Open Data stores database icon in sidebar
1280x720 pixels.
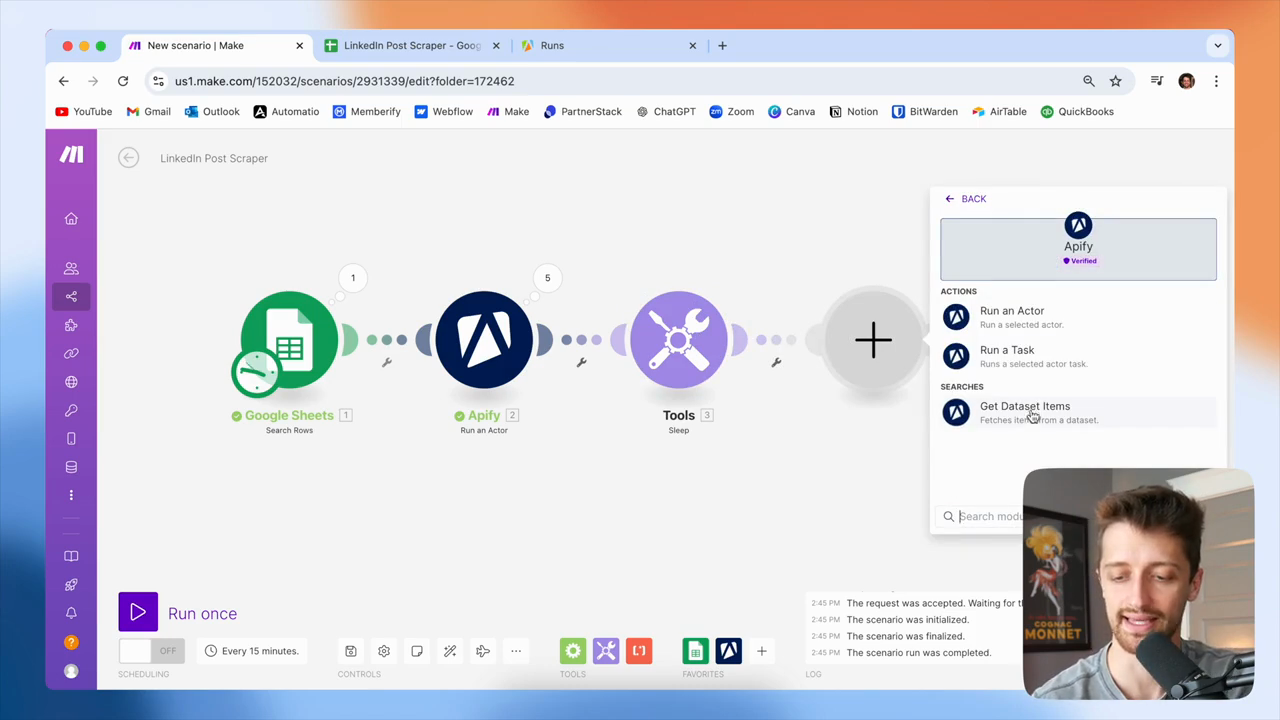coord(71,467)
